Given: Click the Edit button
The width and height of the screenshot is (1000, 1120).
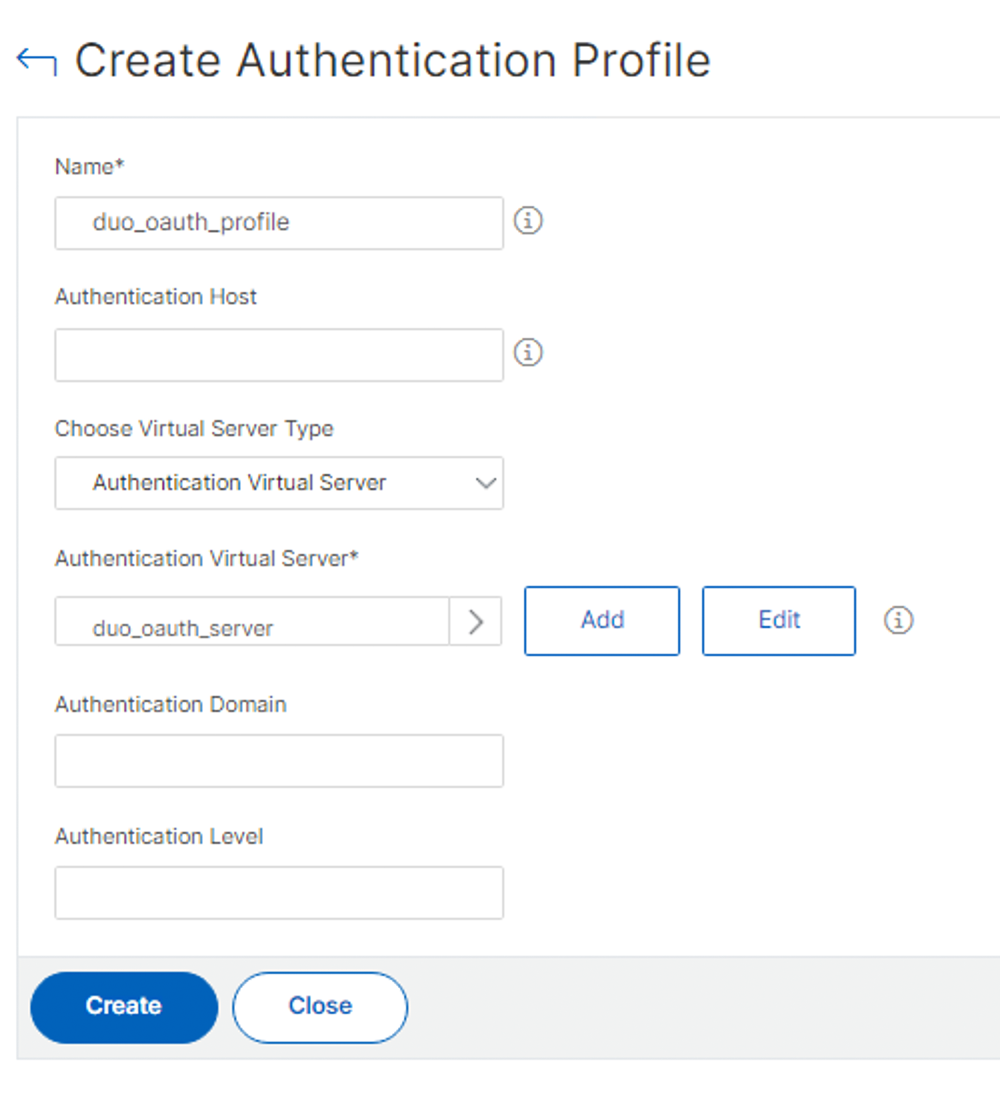Looking at the screenshot, I should coord(779,621).
